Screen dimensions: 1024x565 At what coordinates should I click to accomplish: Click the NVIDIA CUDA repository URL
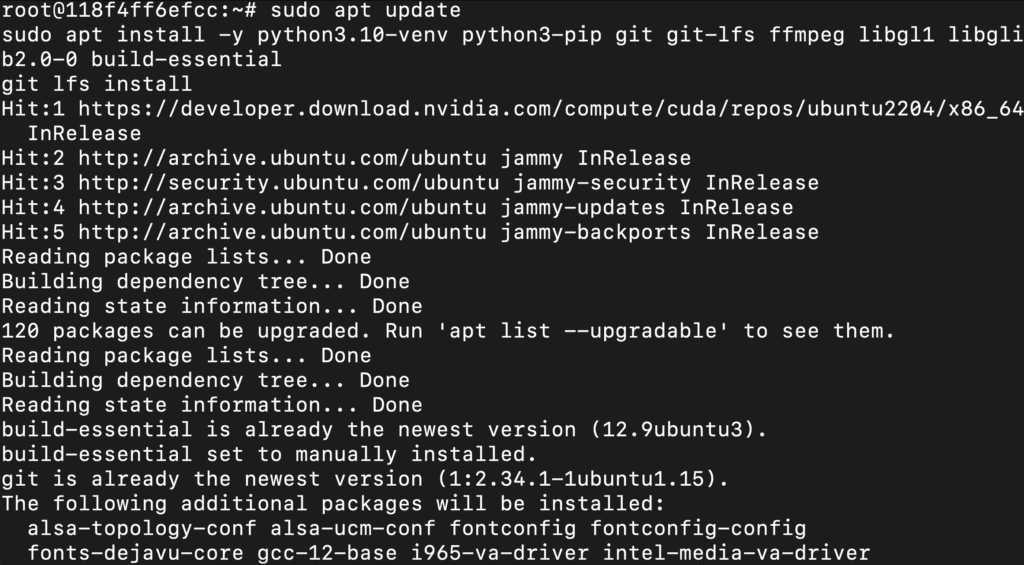pos(550,109)
